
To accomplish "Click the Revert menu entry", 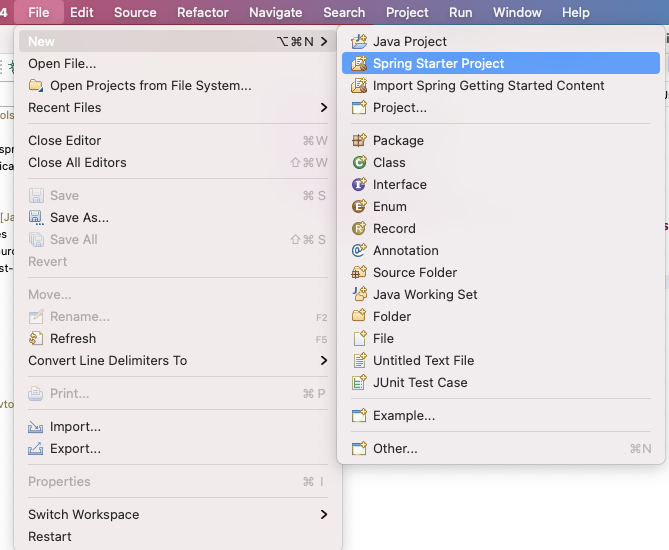I will click(177, 262).
